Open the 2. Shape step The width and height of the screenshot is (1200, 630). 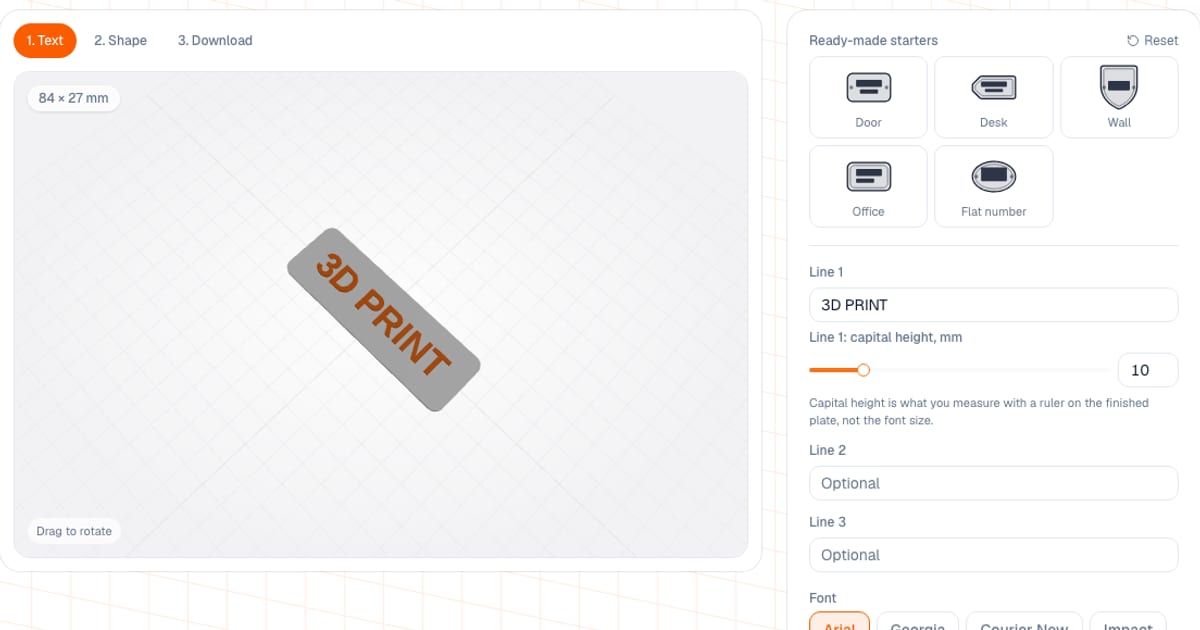tap(120, 41)
